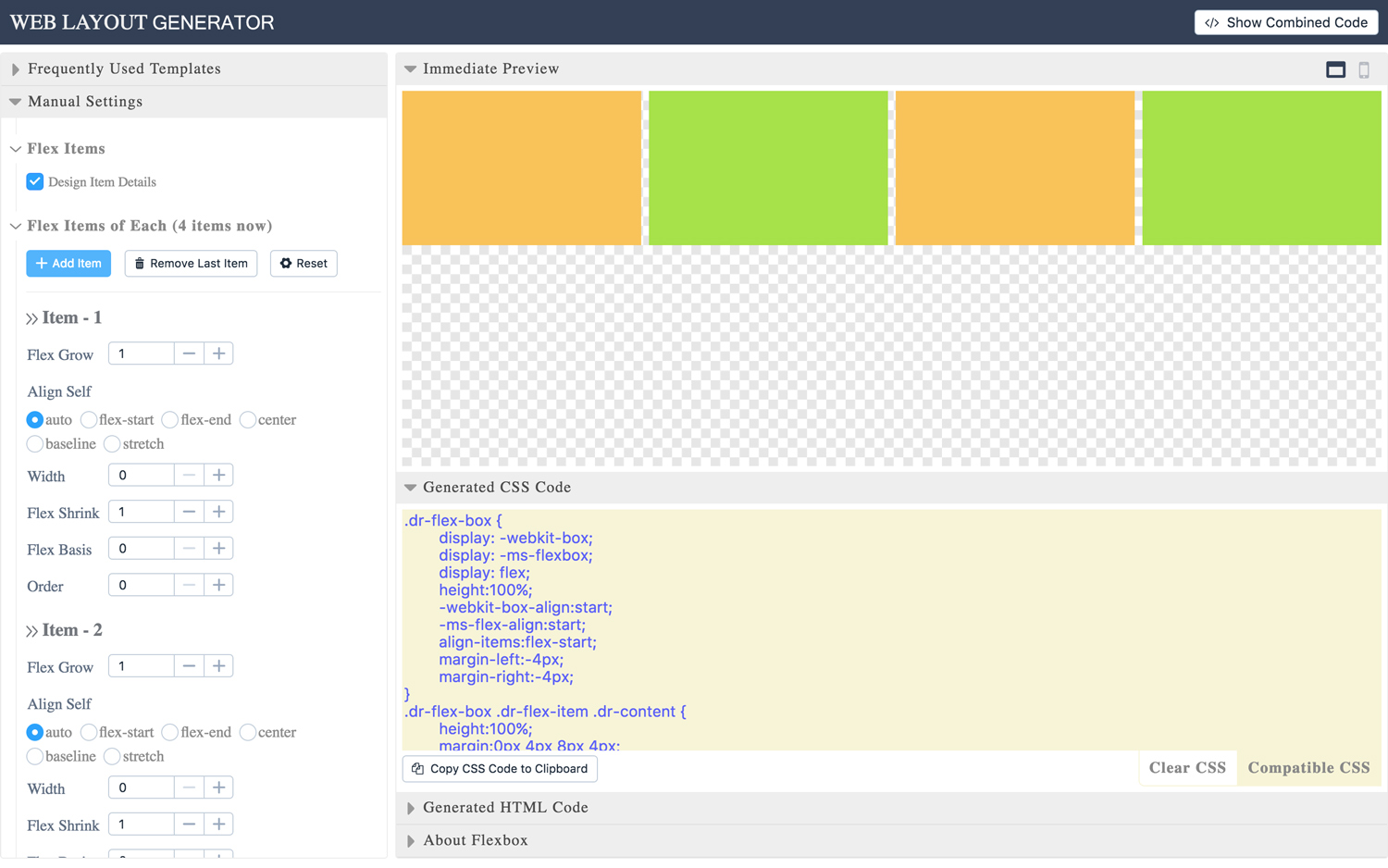Screen dimensions: 1388x868
Task: Select Item 1 Align Self stretch
Action: tap(113, 444)
